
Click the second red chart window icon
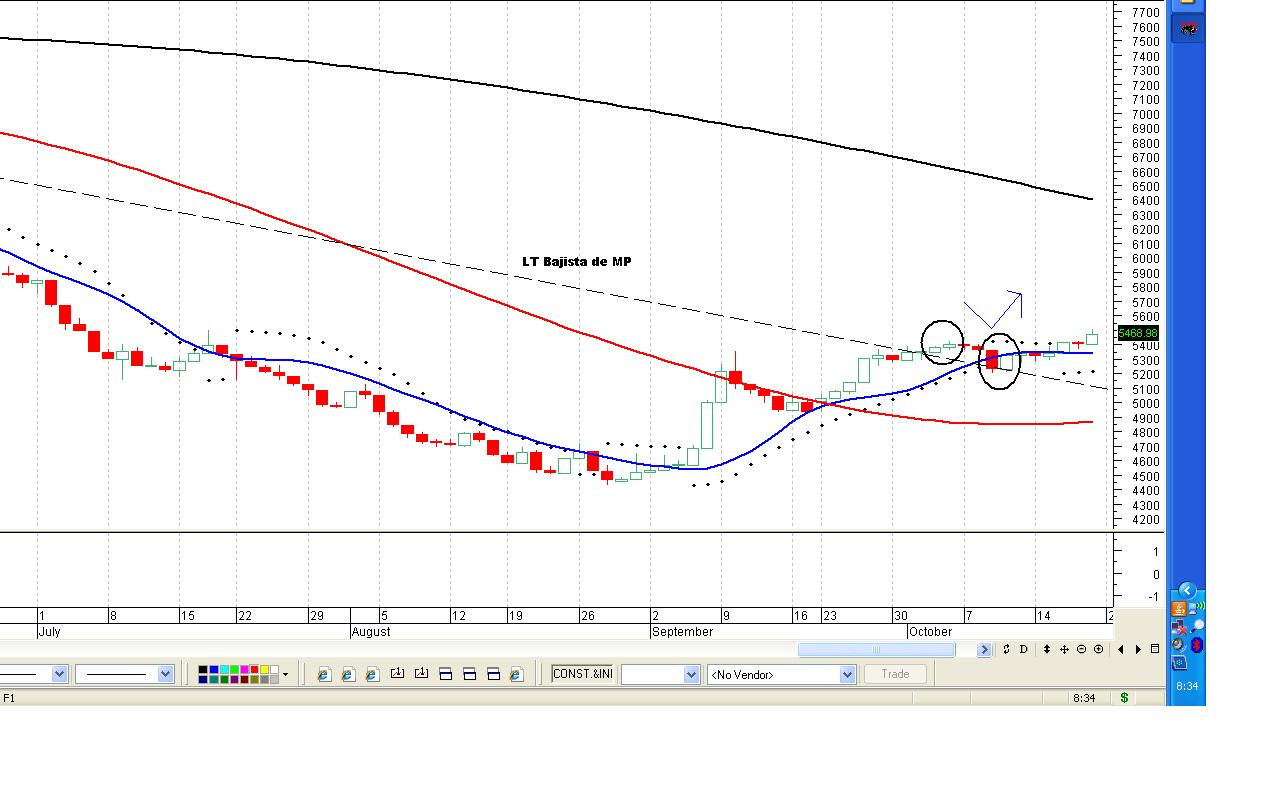421,673
